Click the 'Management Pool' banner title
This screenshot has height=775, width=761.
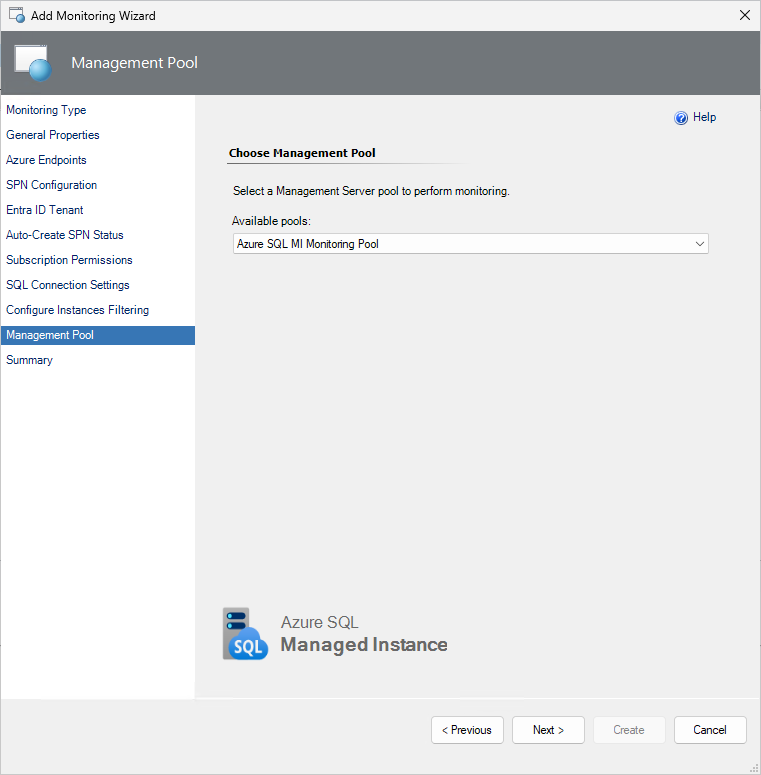134,63
